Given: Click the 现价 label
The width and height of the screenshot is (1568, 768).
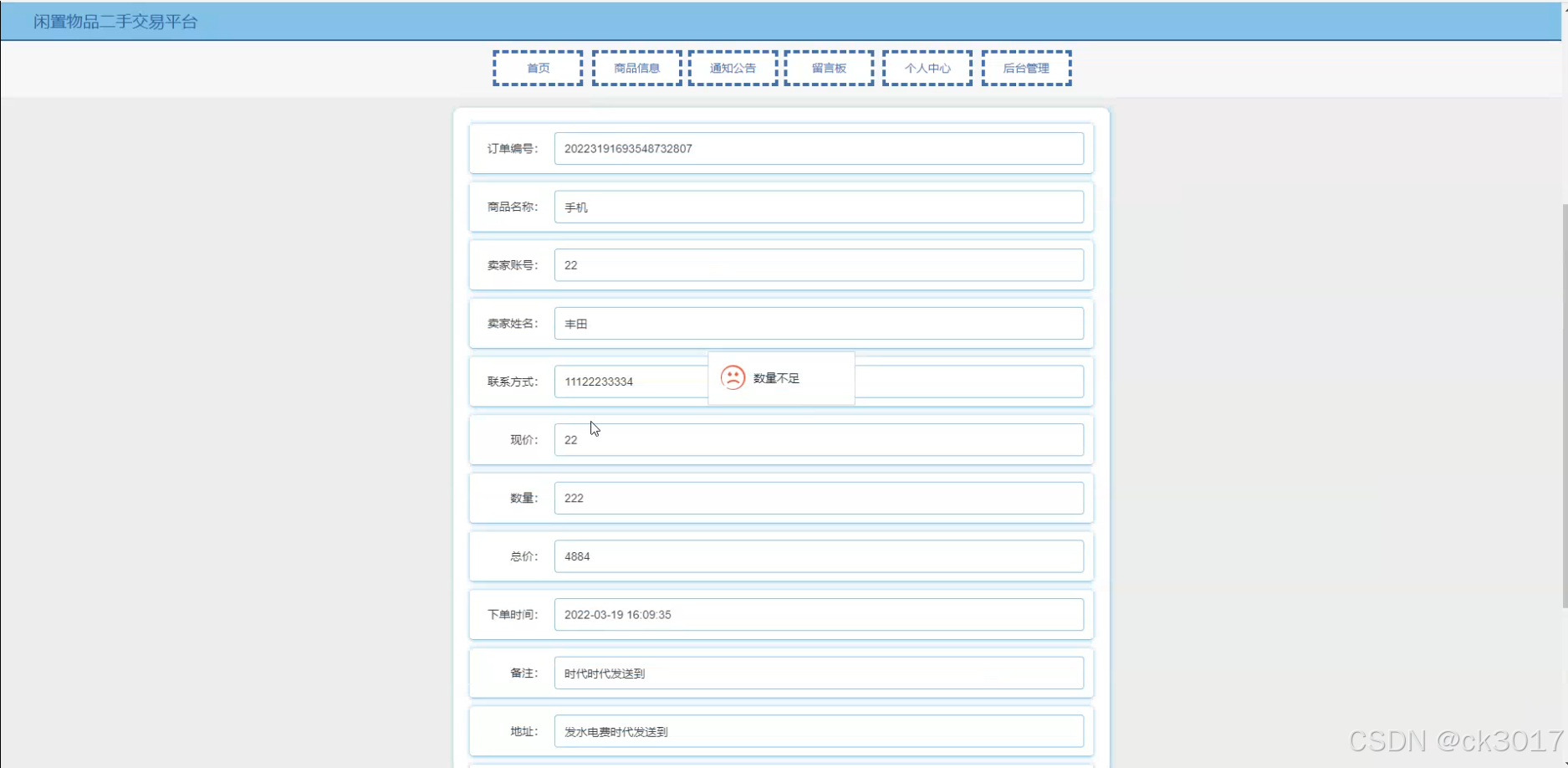Looking at the screenshot, I should click(524, 440).
